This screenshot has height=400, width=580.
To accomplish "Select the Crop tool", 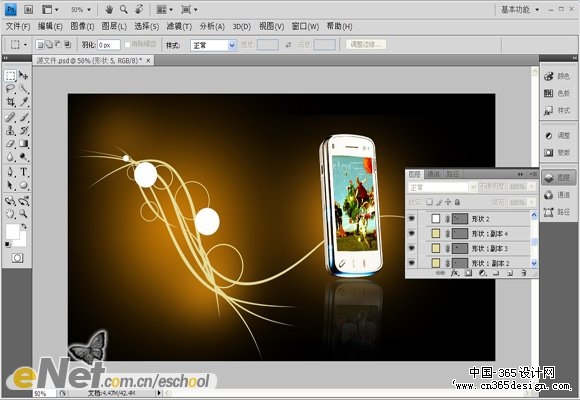I will click(10, 102).
